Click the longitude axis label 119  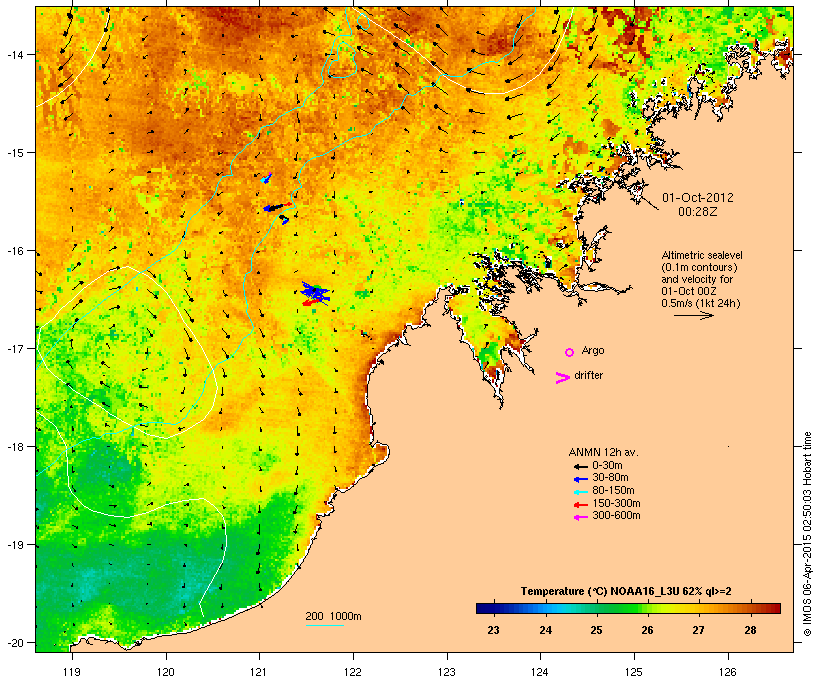click(72, 672)
